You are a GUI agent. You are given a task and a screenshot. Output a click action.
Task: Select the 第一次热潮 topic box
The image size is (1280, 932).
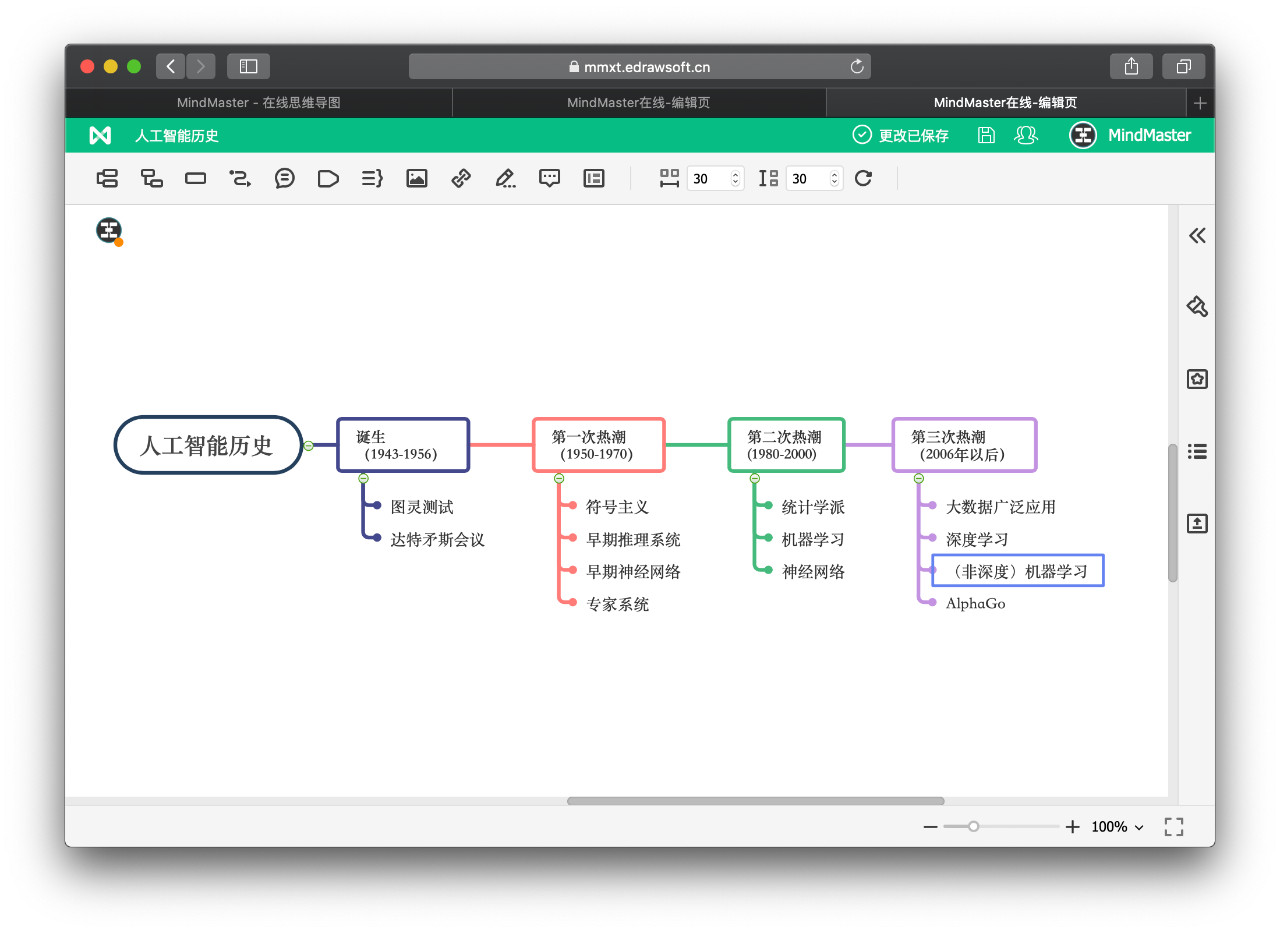pyautogui.click(x=599, y=445)
